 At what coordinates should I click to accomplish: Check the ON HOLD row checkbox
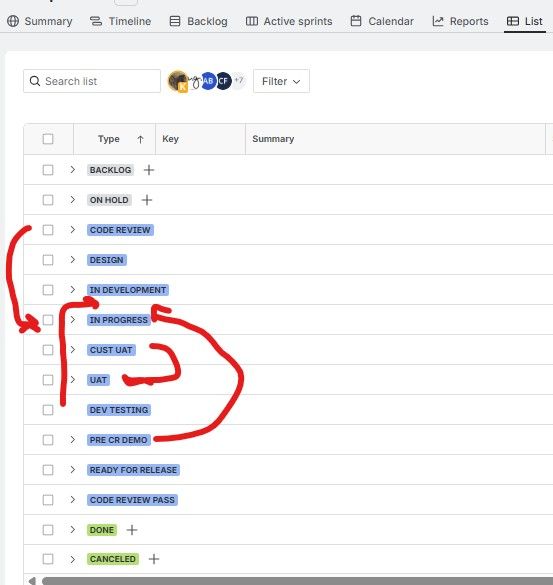tap(48, 200)
